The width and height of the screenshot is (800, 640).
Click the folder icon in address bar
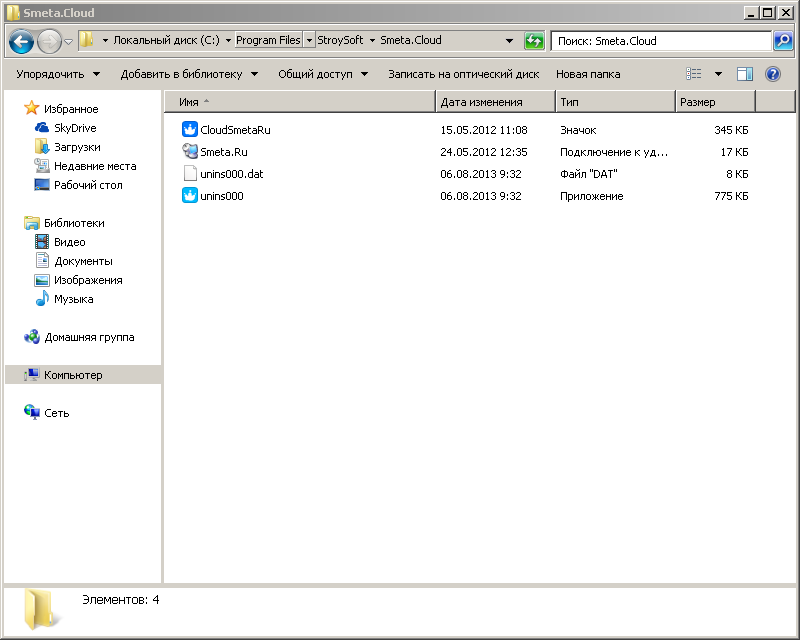87,40
